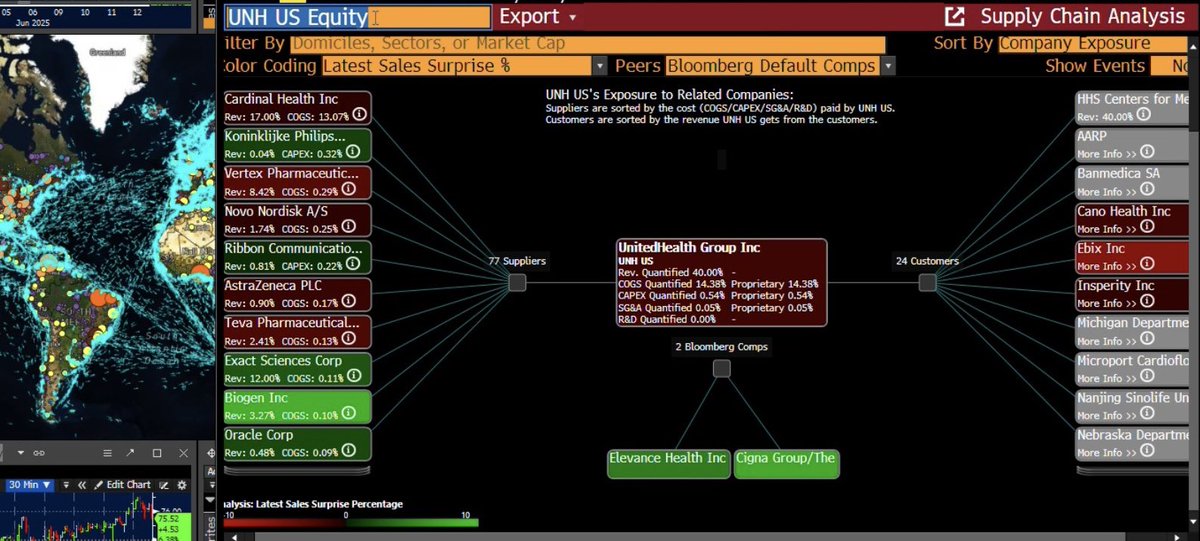Pop out the chart window arrow icon
Screen dimensions: 1200x541
click(x=132, y=453)
